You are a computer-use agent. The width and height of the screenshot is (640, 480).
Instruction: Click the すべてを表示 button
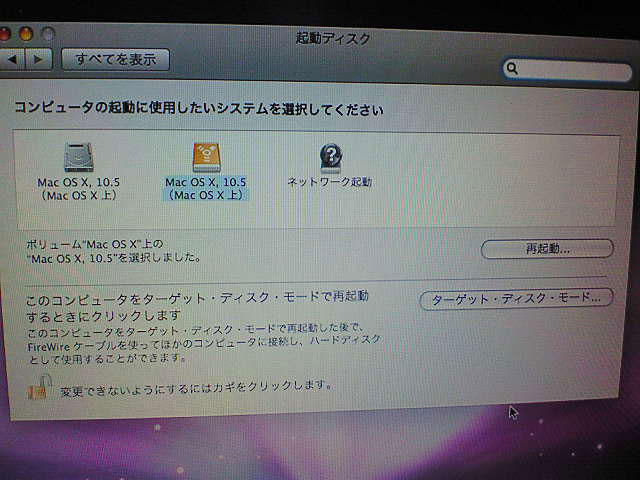(x=116, y=60)
